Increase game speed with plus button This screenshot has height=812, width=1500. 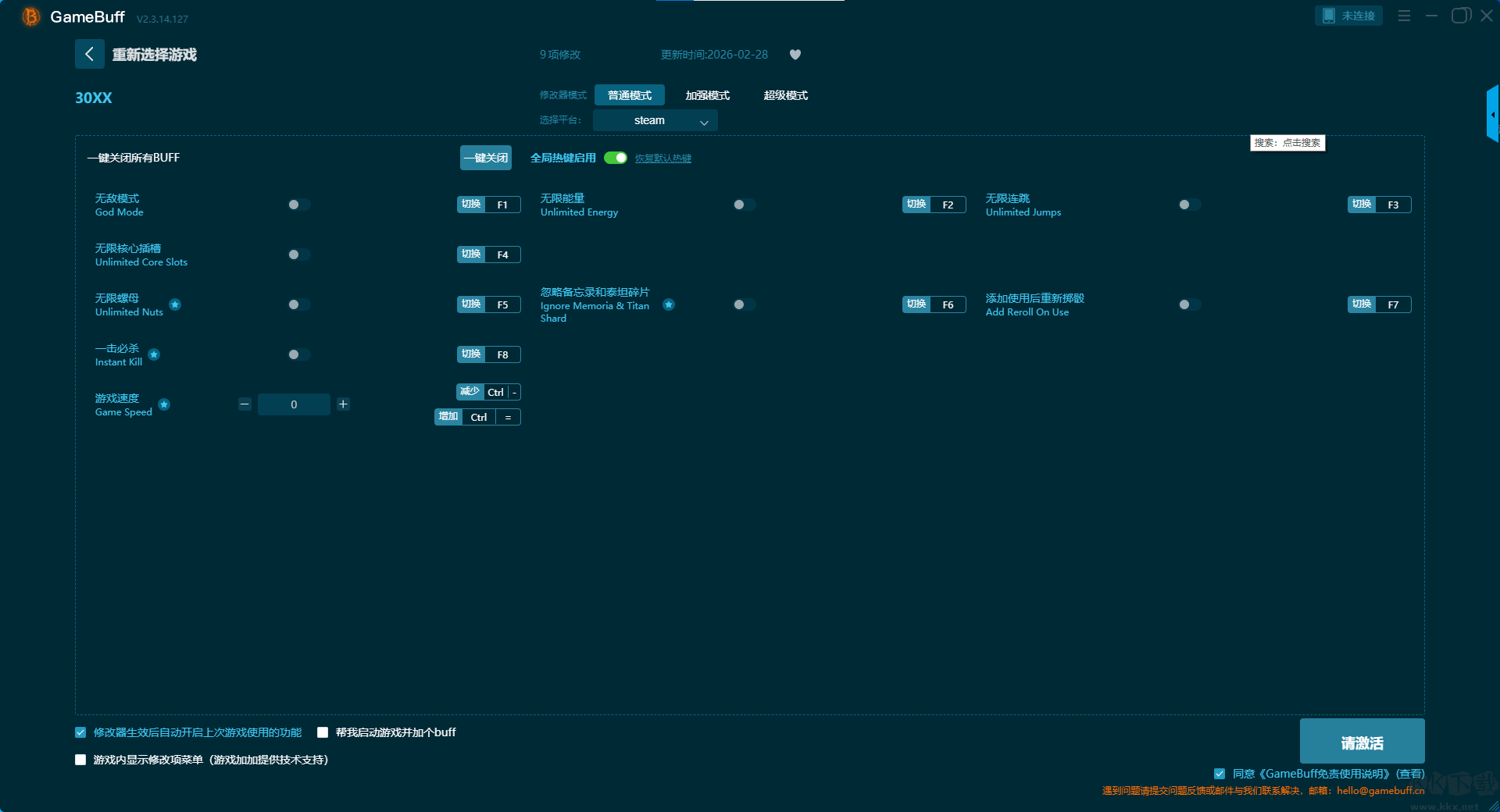pos(343,404)
